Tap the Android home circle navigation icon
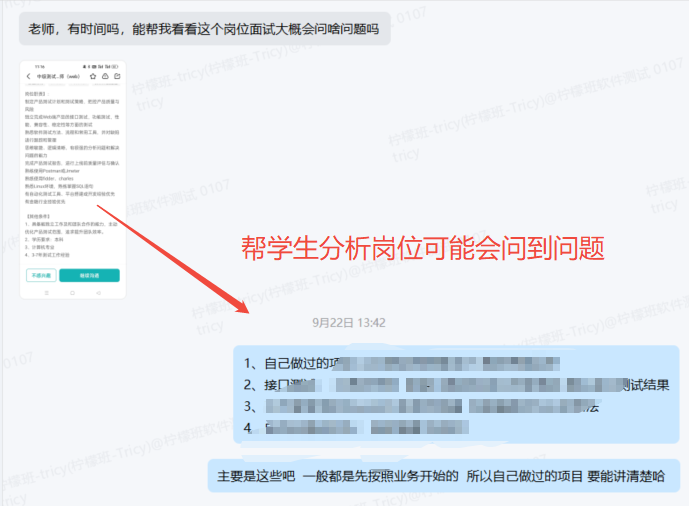689x506 pixels. click(73, 294)
